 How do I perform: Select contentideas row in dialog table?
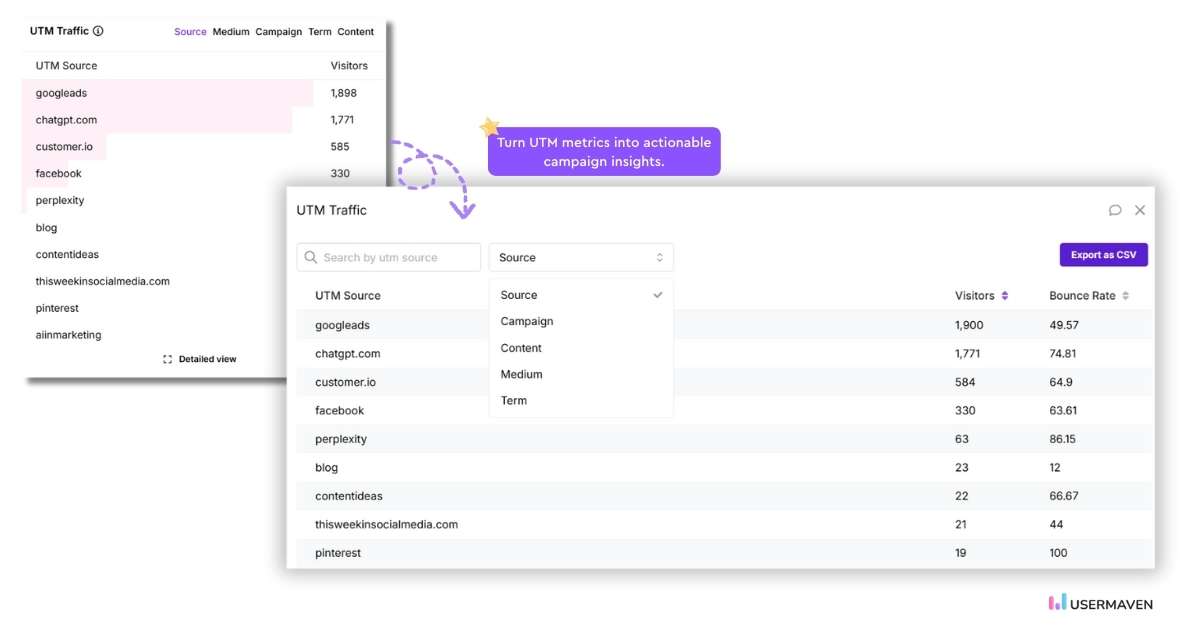click(x=725, y=496)
